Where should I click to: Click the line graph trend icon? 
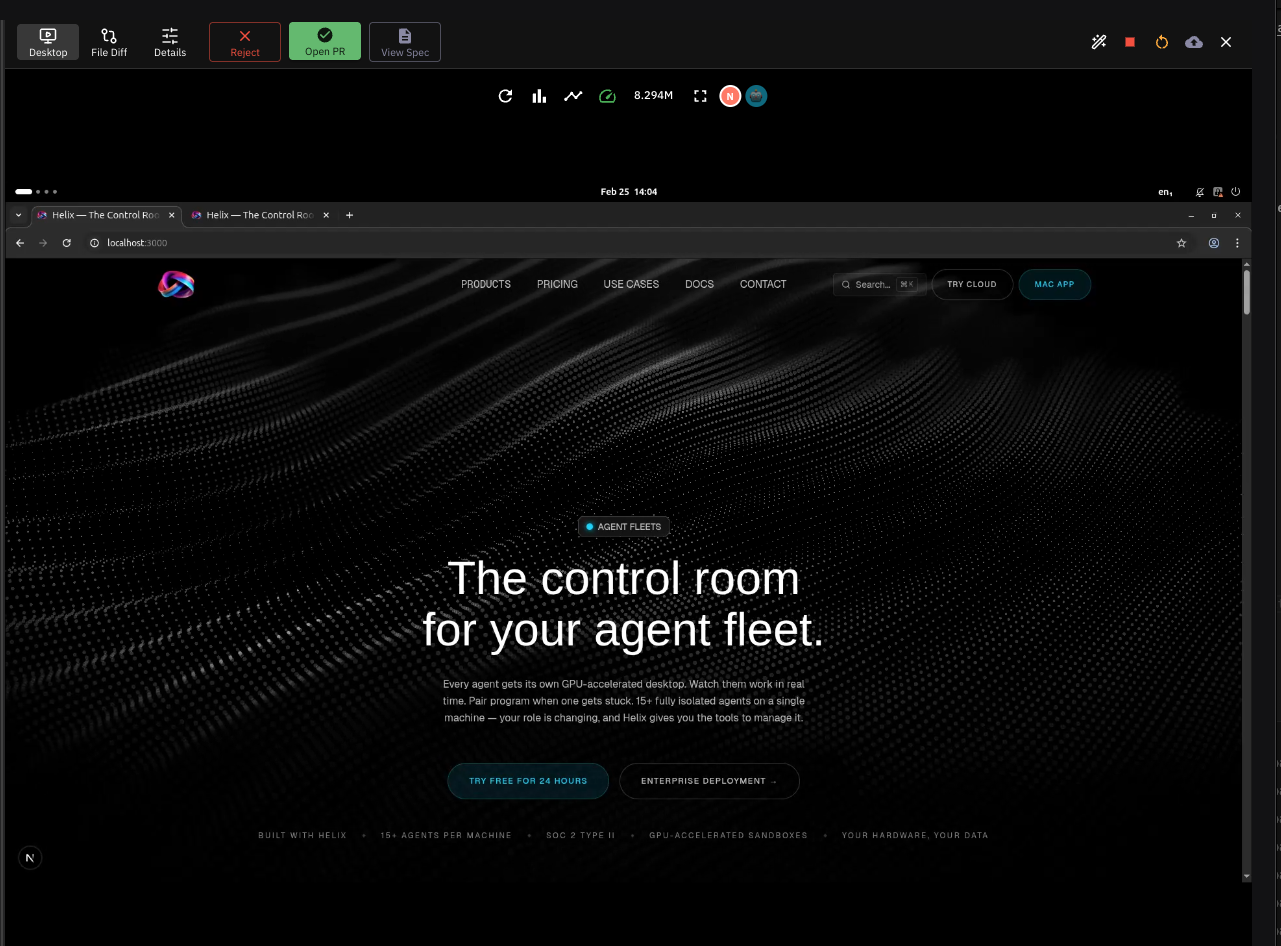(572, 96)
